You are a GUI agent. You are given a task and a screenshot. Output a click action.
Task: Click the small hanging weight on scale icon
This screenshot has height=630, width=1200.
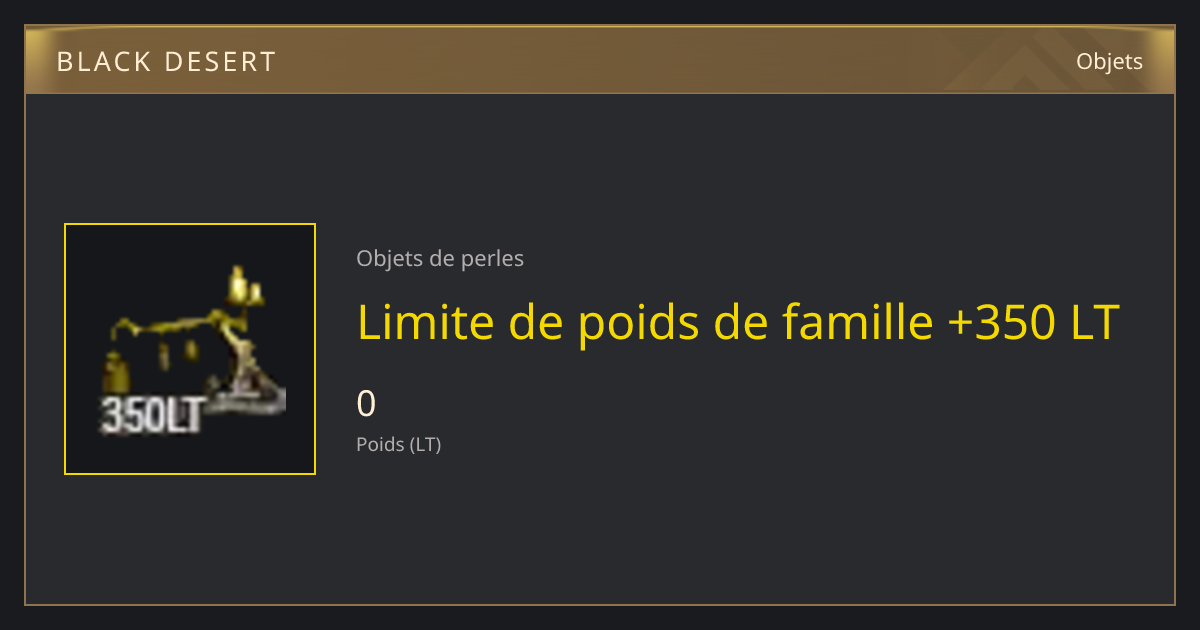pos(117,373)
